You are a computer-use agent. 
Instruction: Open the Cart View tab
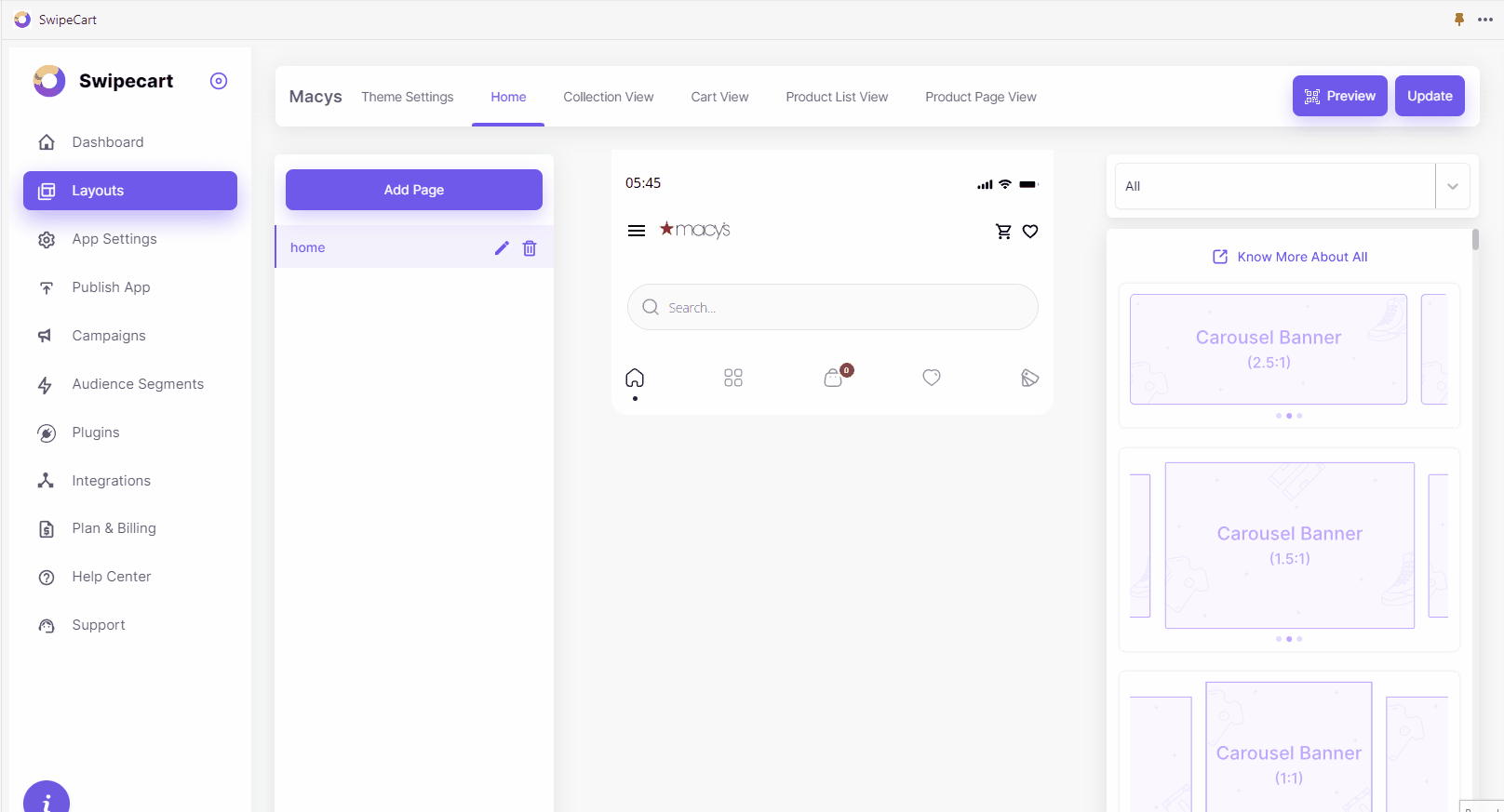click(x=719, y=97)
